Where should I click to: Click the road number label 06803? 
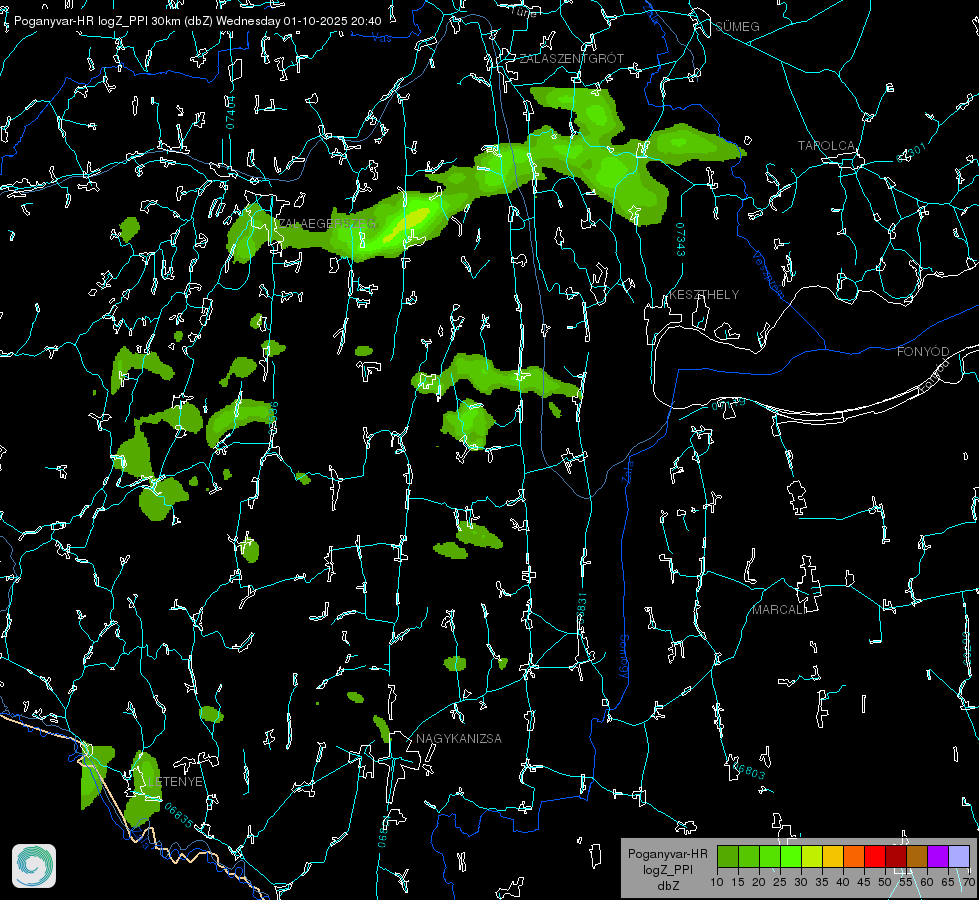tap(749, 769)
